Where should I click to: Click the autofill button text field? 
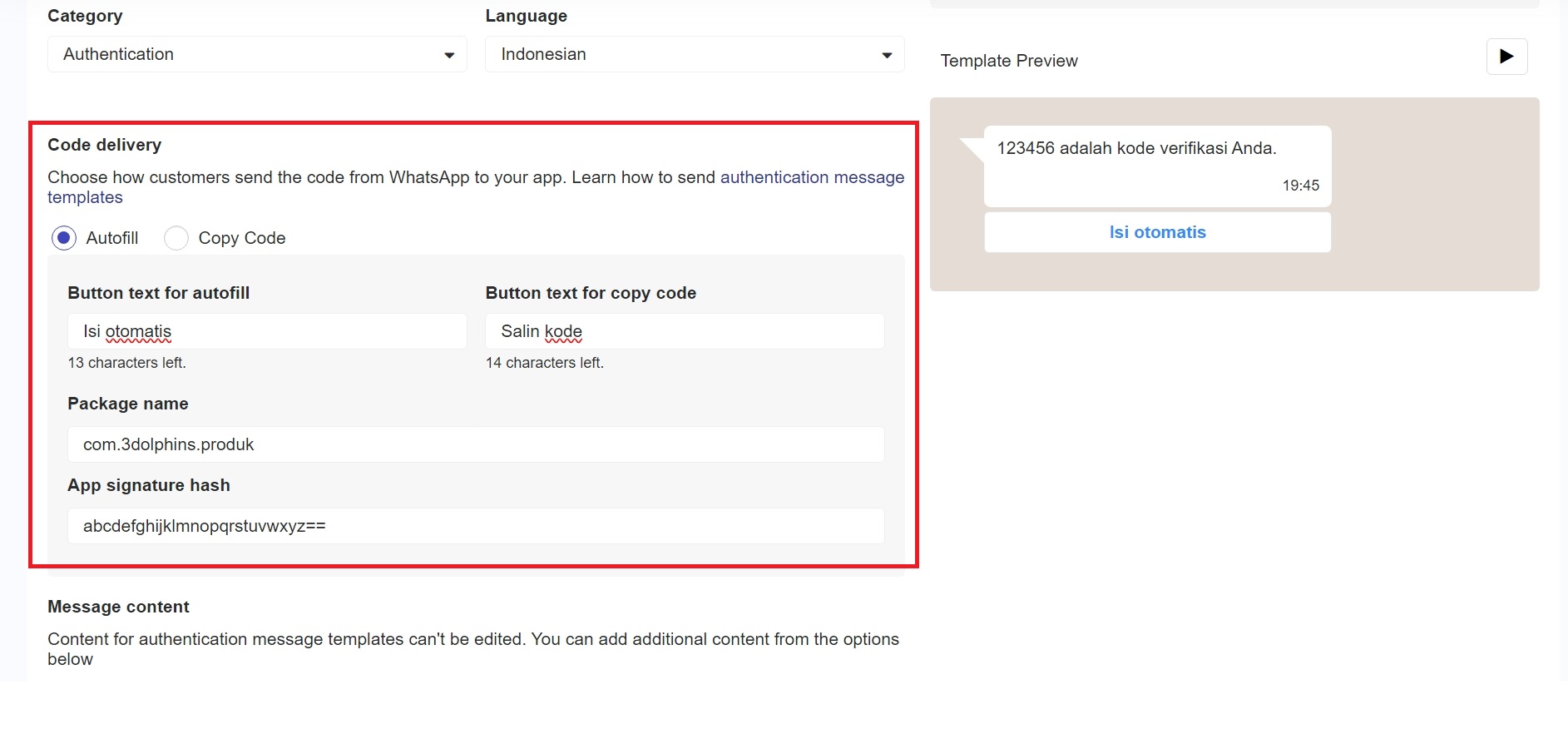tap(266, 331)
